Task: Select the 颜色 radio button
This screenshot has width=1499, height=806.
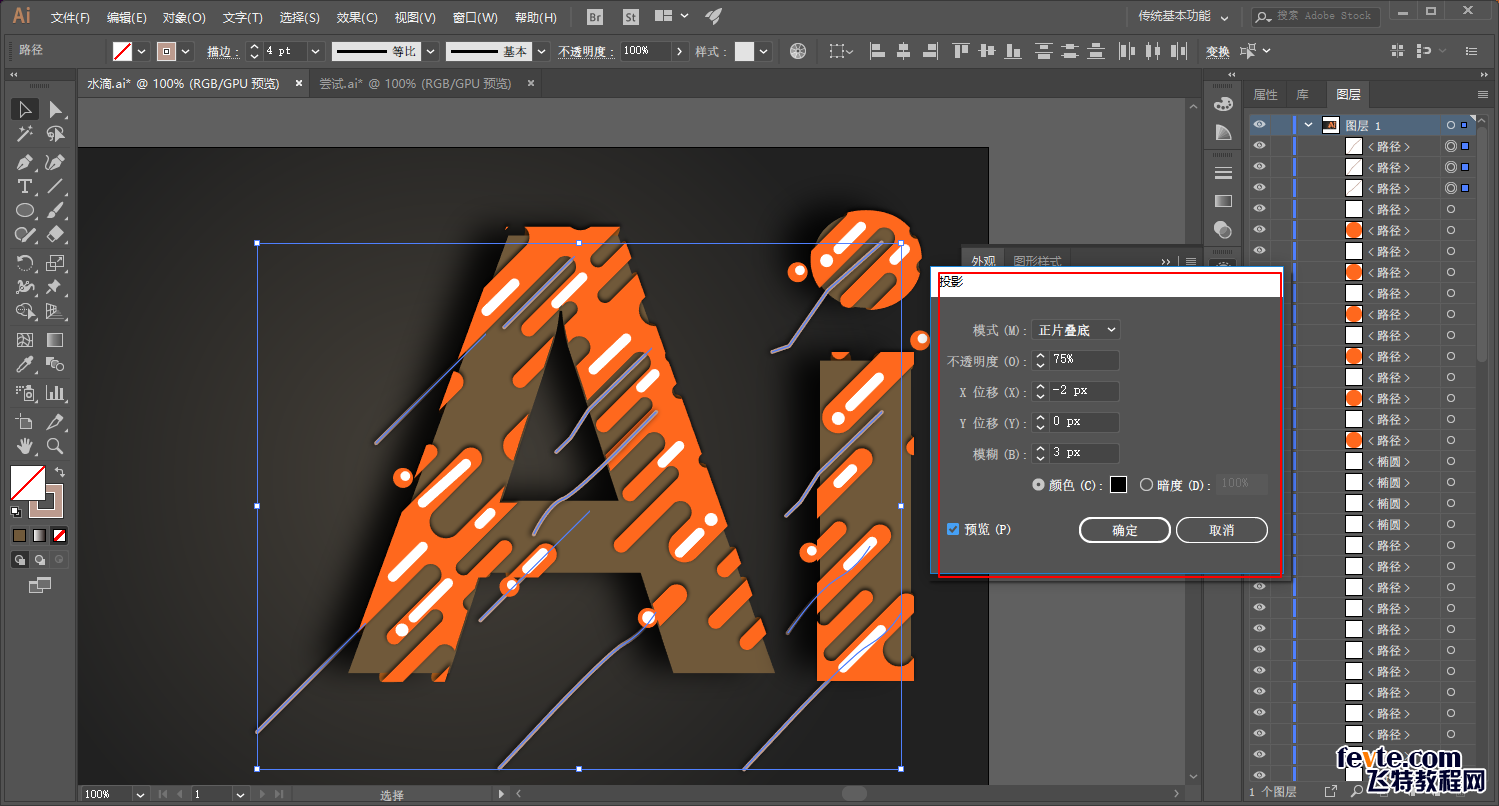Action: coord(1038,484)
